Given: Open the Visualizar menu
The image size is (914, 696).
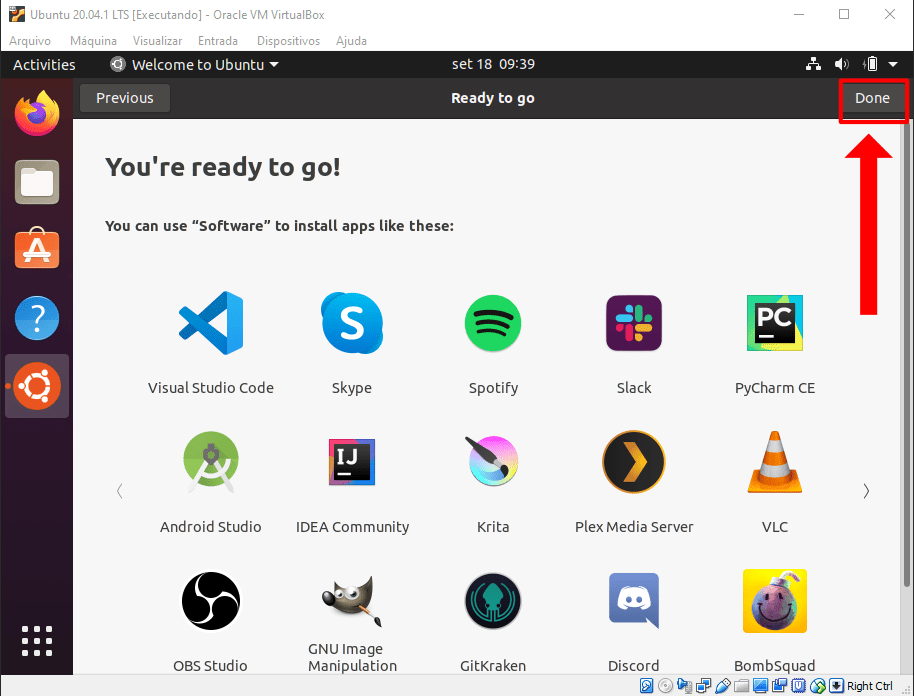Looking at the screenshot, I should 157,41.
